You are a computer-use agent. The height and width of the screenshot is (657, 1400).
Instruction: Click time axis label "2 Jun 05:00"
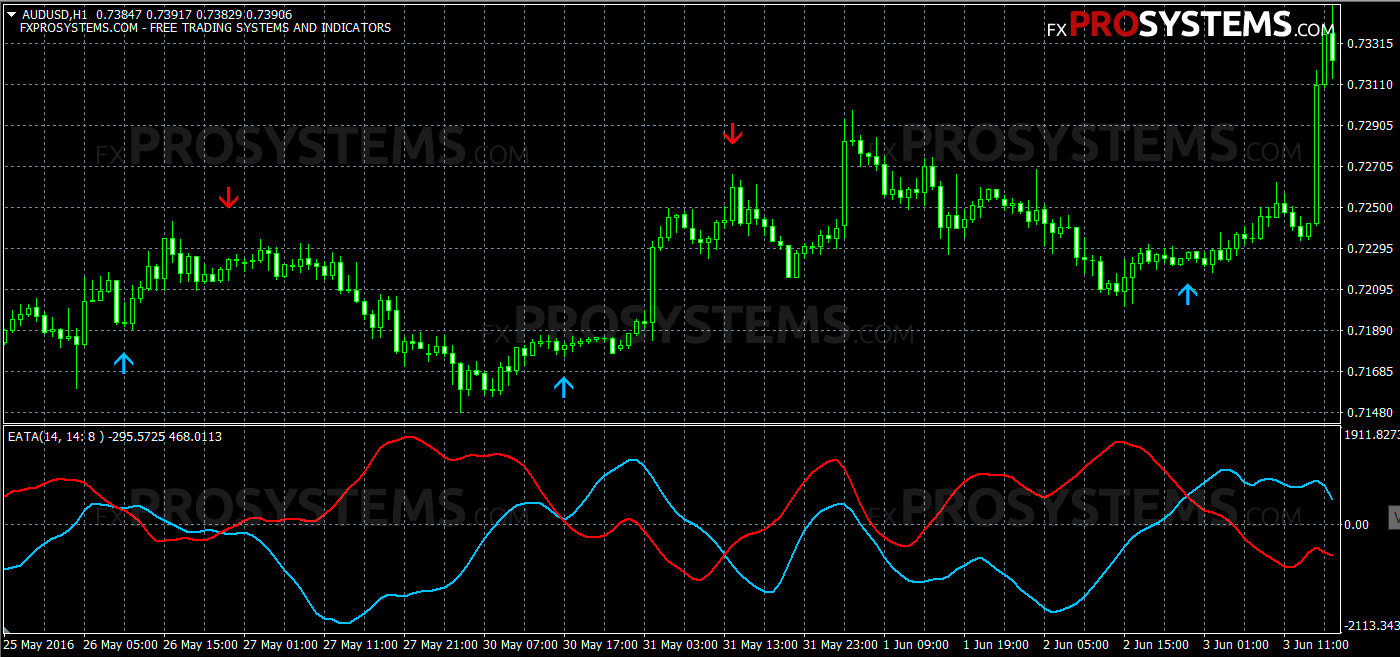(x=1077, y=644)
